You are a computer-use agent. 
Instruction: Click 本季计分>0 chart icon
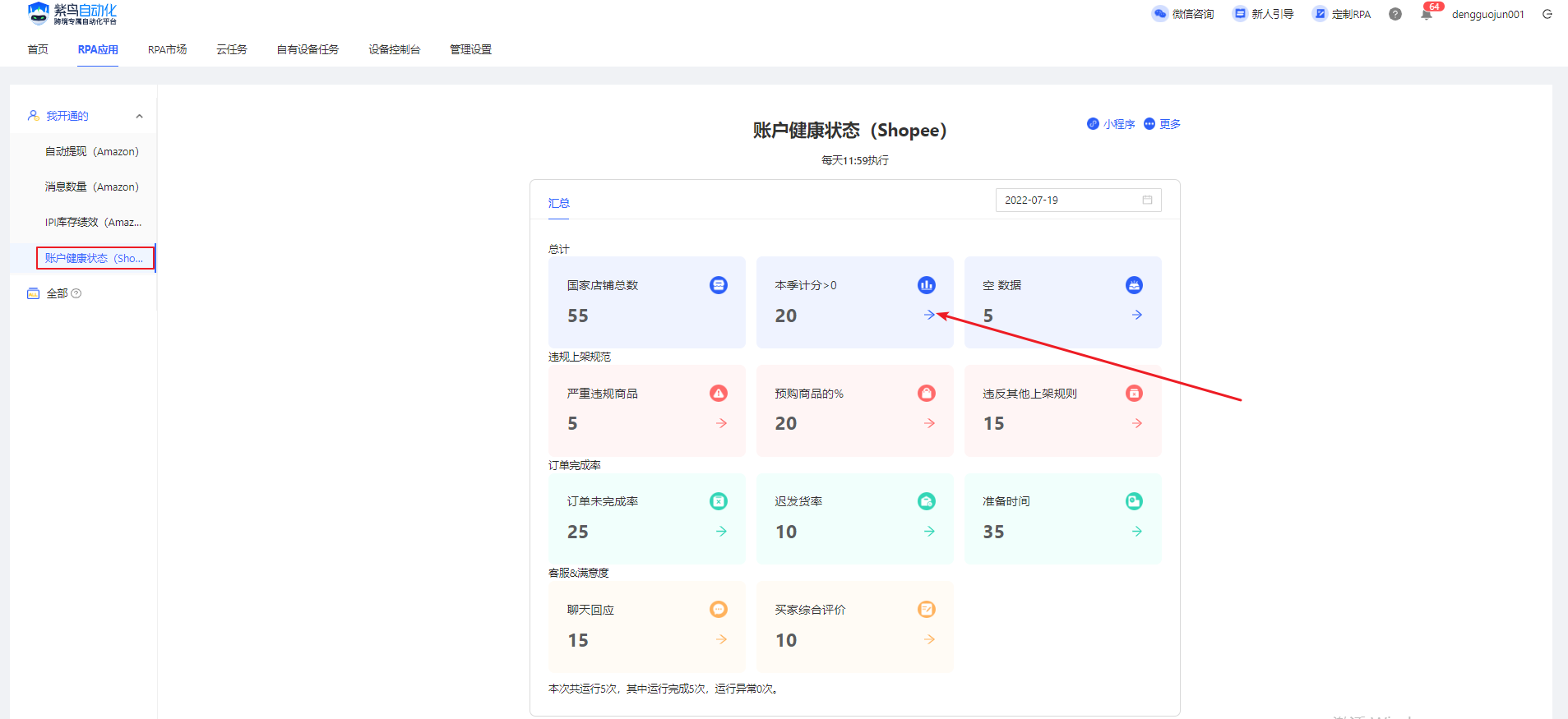pyautogui.click(x=927, y=285)
